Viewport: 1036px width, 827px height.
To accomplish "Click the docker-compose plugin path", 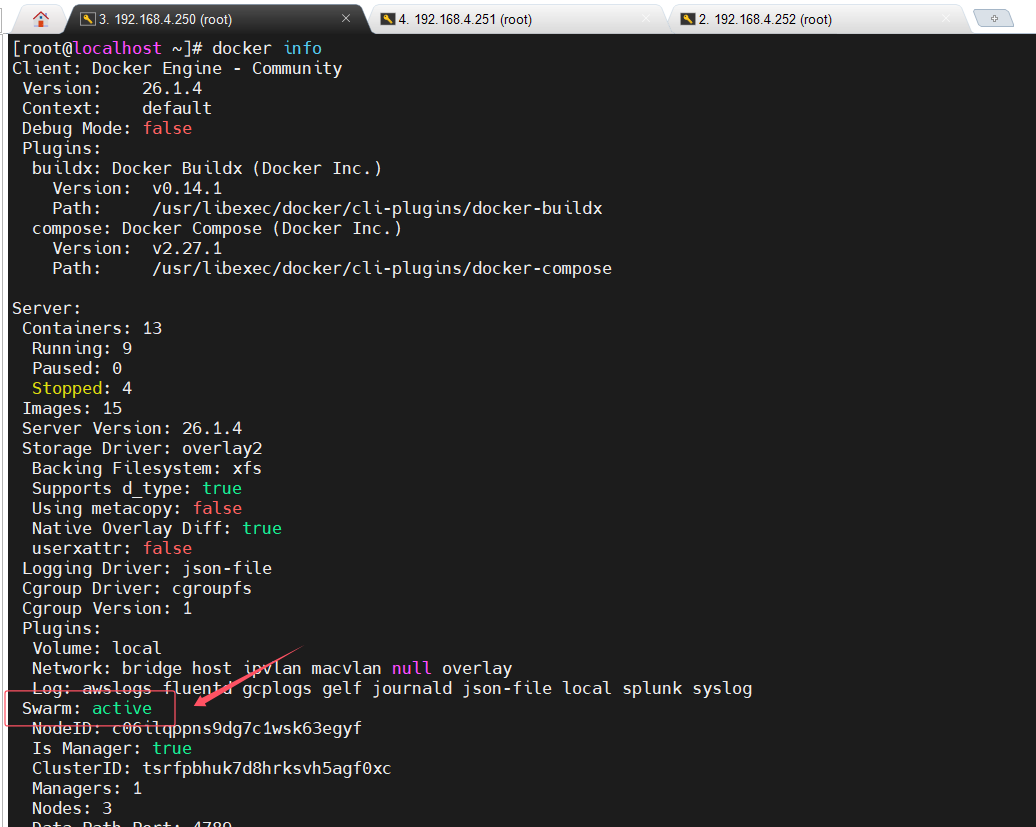I will pos(381,268).
